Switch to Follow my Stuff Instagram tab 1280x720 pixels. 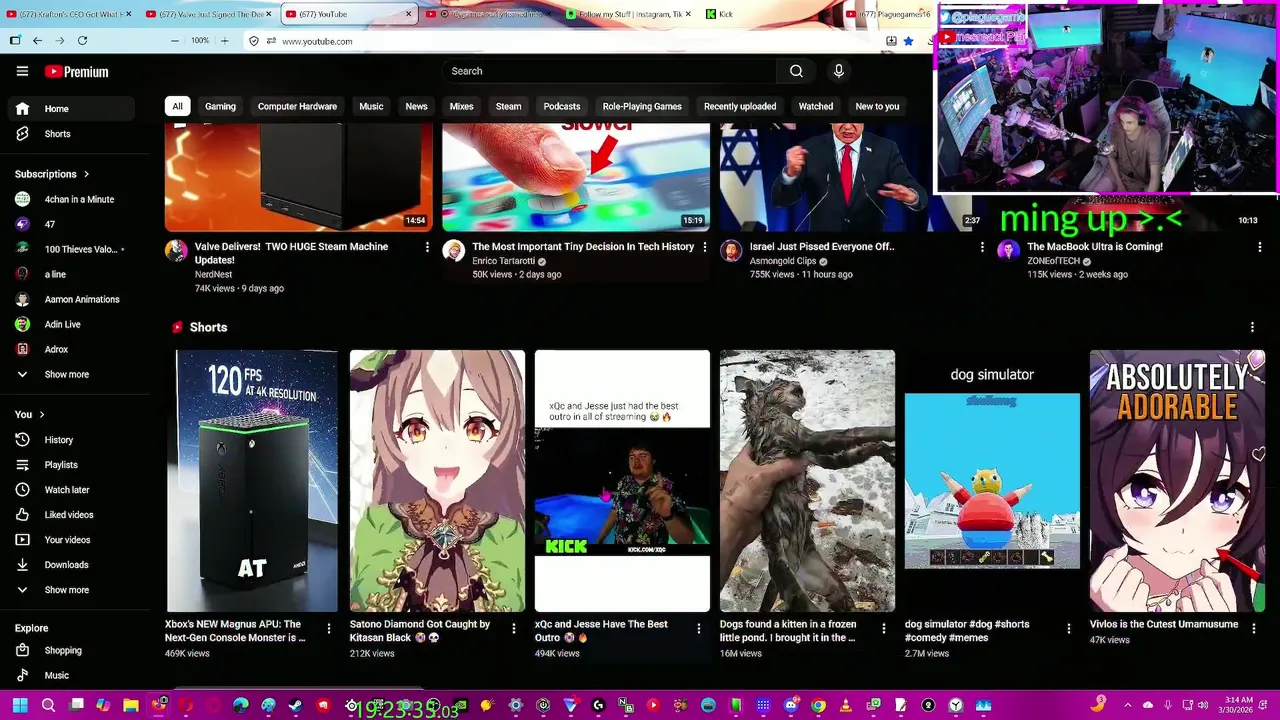pos(627,14)
